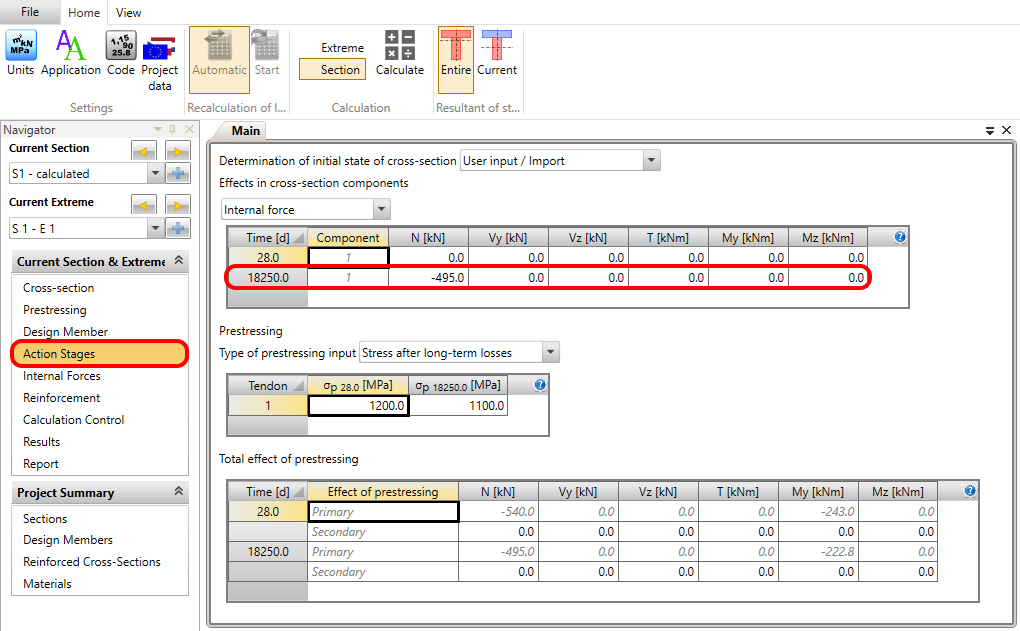Viewport: 1020px width, 631px height.
Task: Toggle the Extreme calculation mode
Action: tap(342, 48)
